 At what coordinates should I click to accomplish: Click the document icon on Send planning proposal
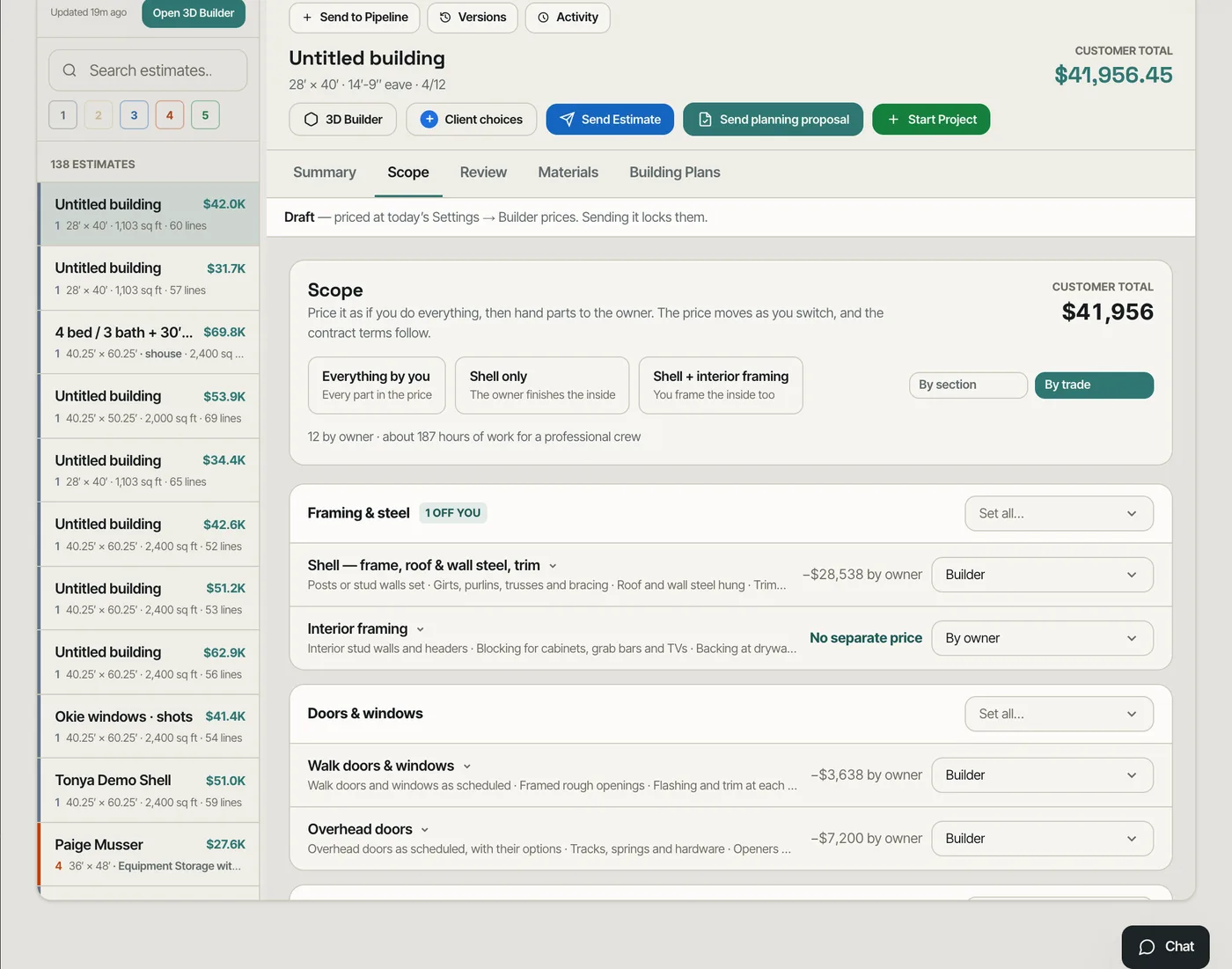[x=705, y=120]
